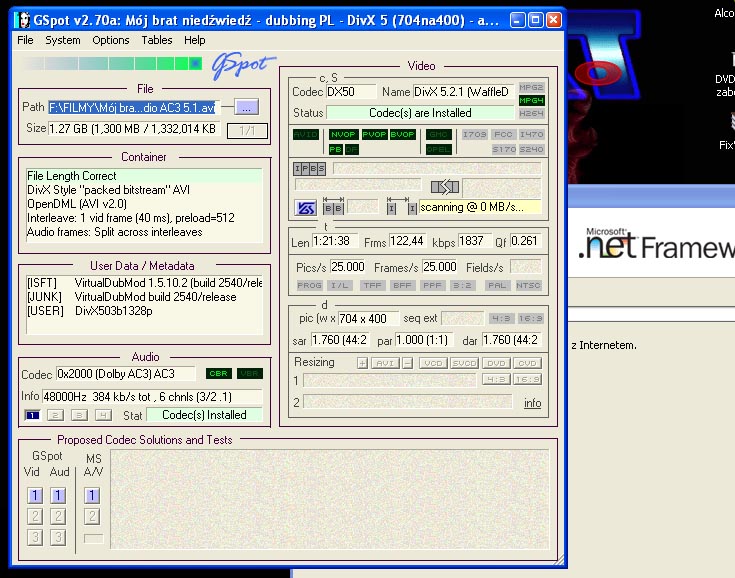Click GSpot Vid test button 1
This screenshot has height=578, width=735.
pos(35,495)
